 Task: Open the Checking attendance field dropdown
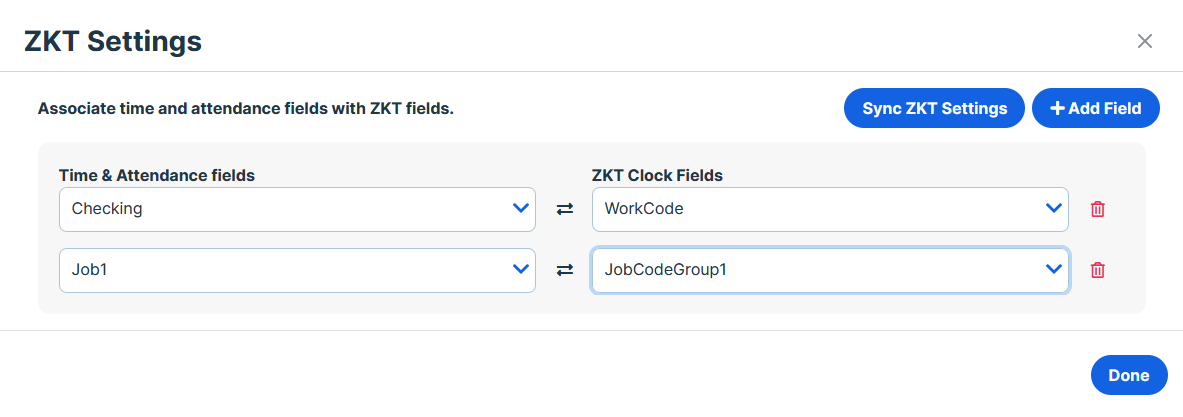point(297,210)
